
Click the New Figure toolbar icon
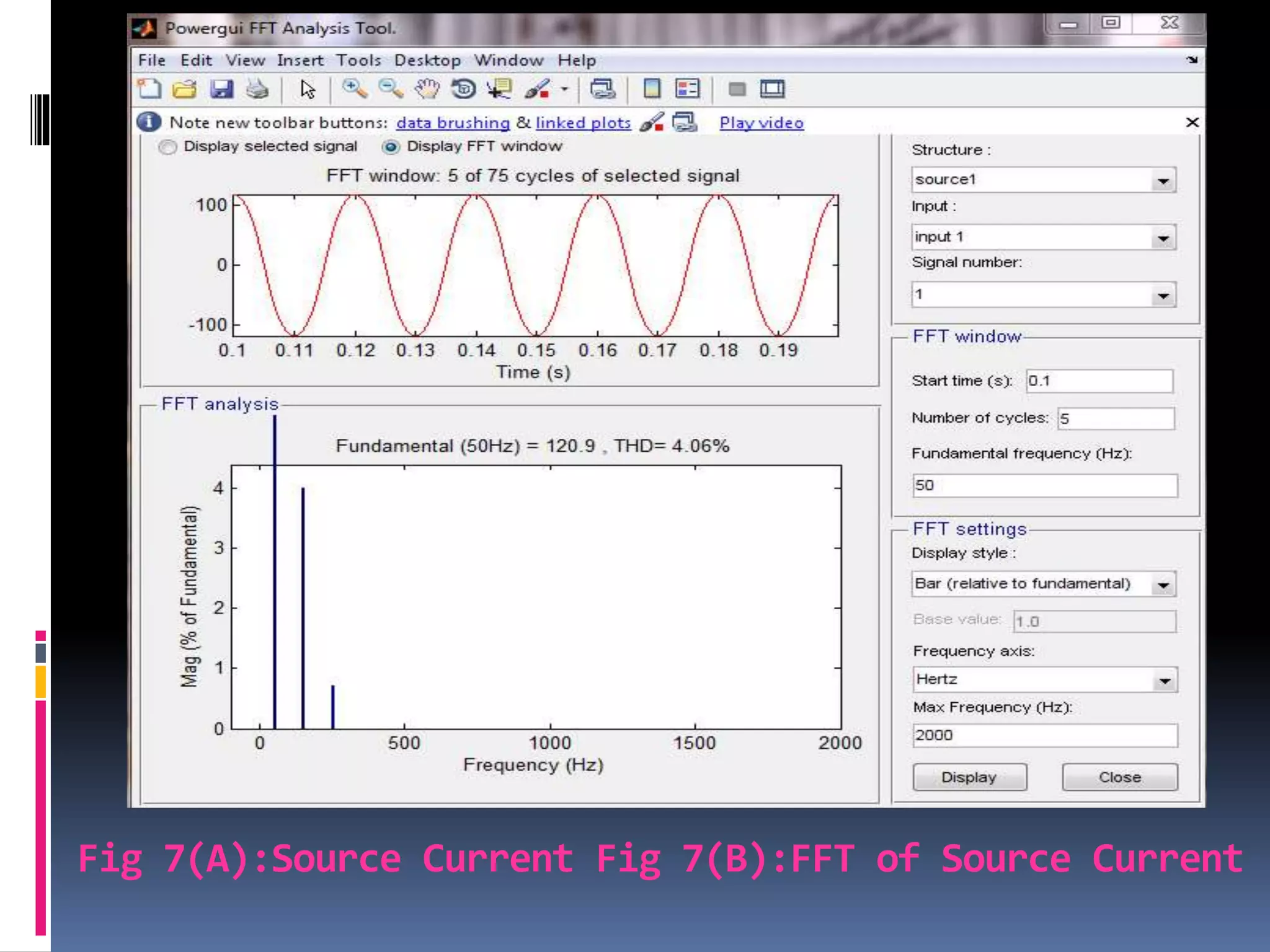pyautogui.click(x=149, y=89)
